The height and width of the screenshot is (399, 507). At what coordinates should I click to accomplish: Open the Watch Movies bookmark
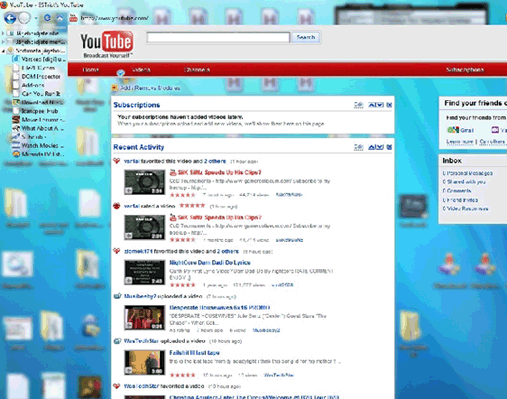42,146
